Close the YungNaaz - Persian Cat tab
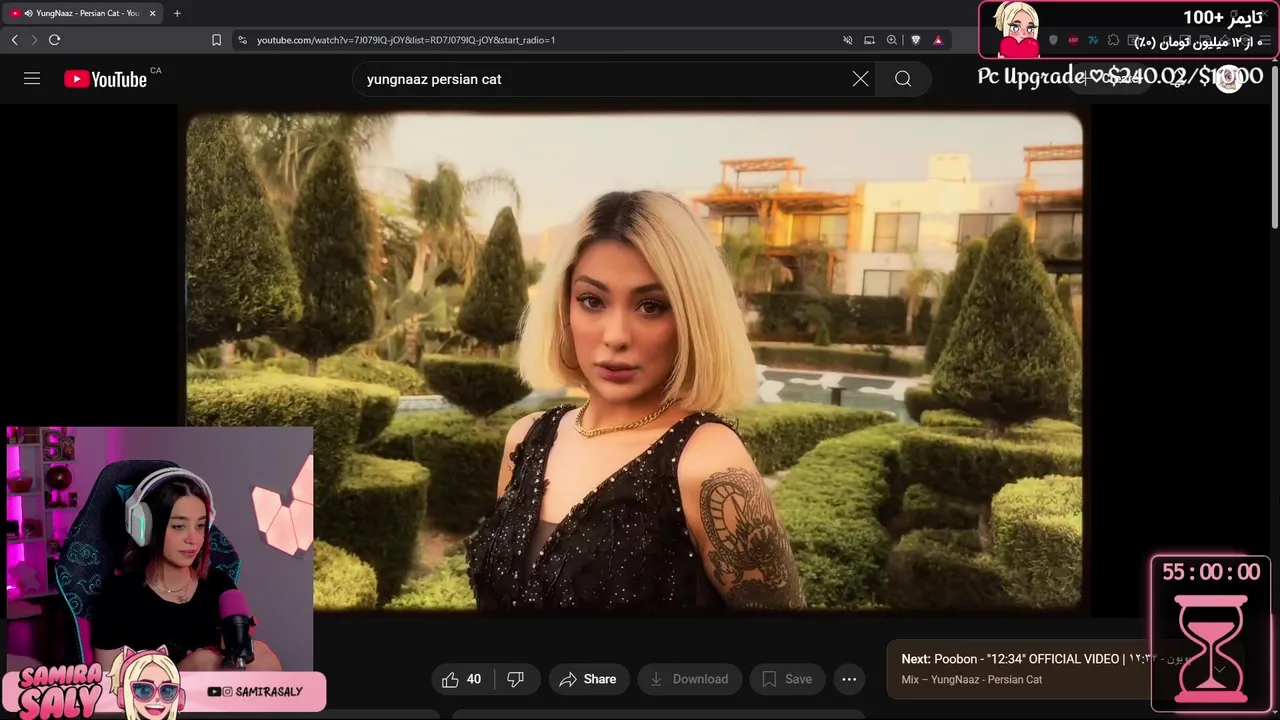 pos(152,13)
